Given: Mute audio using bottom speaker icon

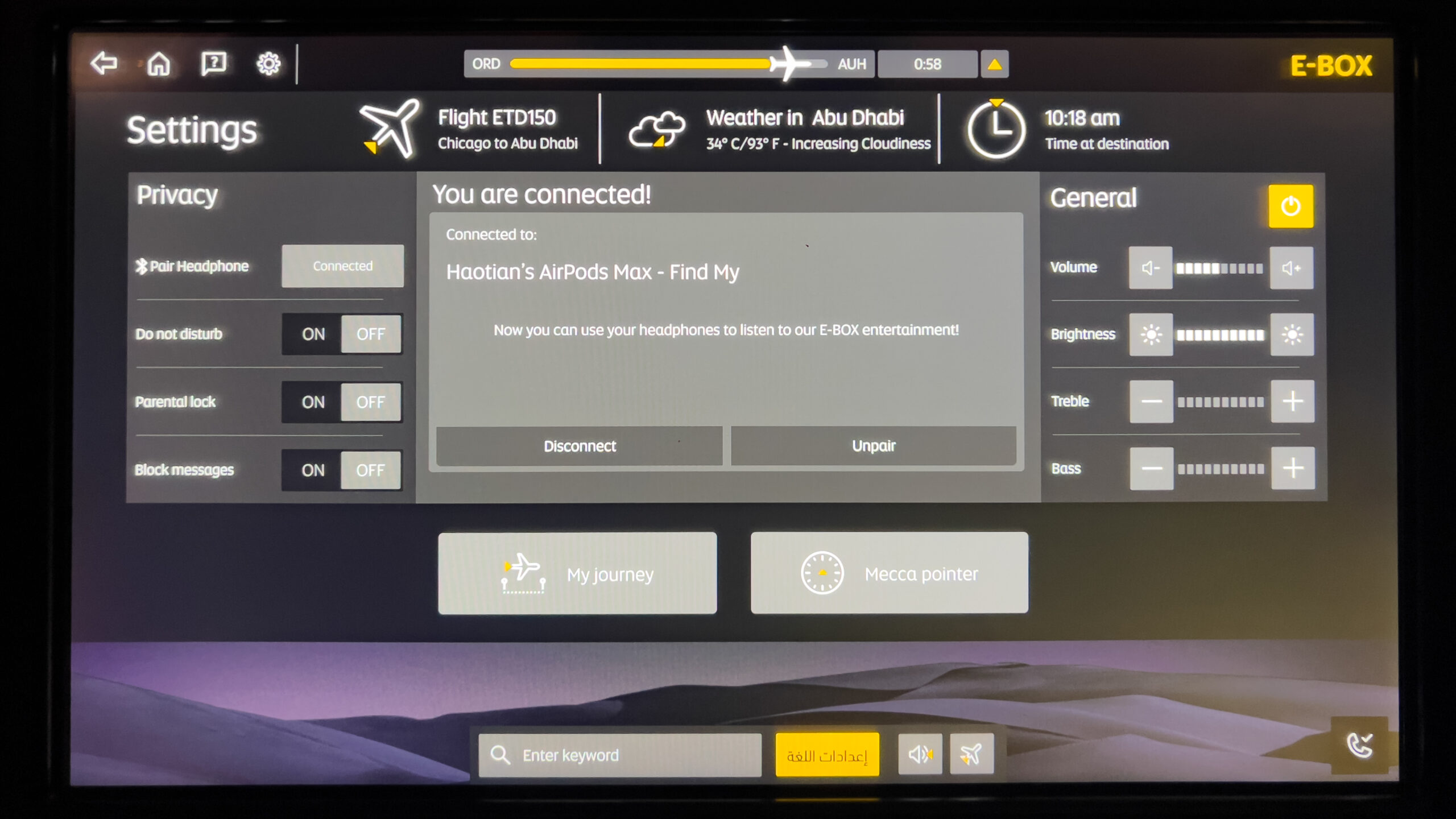Looking at the screenshot, I should pos(920,754).
